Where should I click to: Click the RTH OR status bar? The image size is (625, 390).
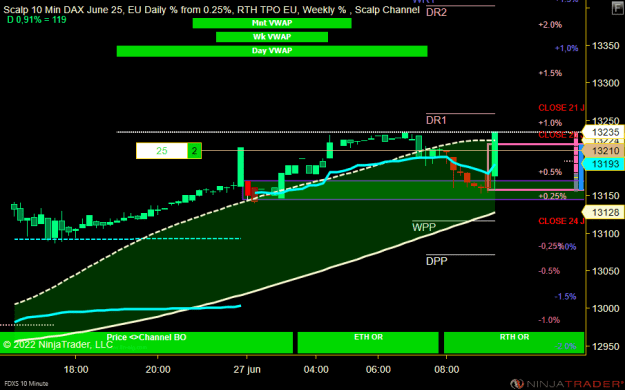[514, 343]
